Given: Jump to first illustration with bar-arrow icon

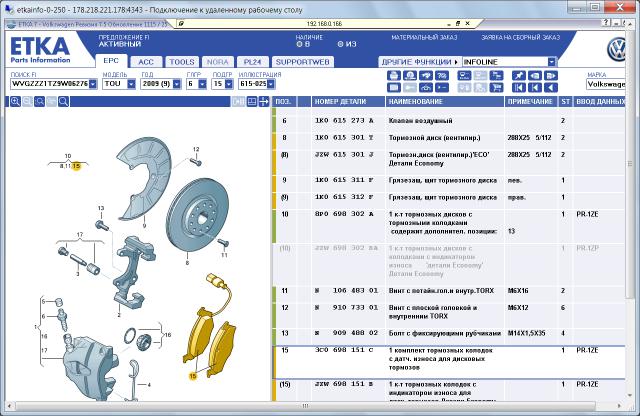Looking at the screenshot, I should [x=518, y=87].
